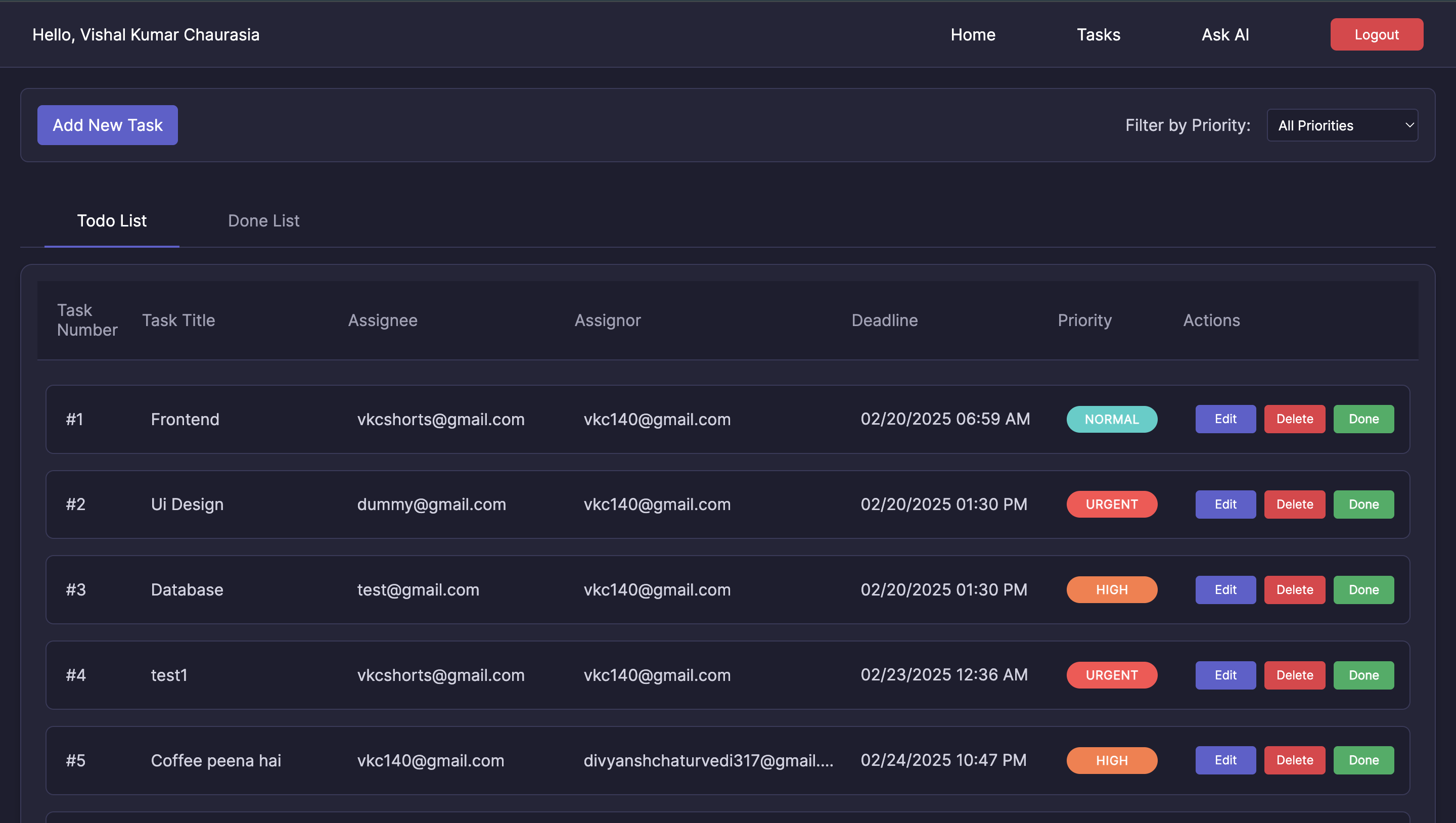Click the Deadline column header
Viewport: 1456px width, 823px height.
(x=884, y=320)
